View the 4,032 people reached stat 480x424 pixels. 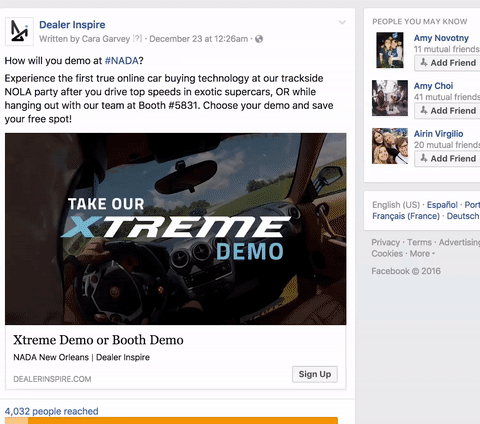pyautogui.click(x=52, y=411)
